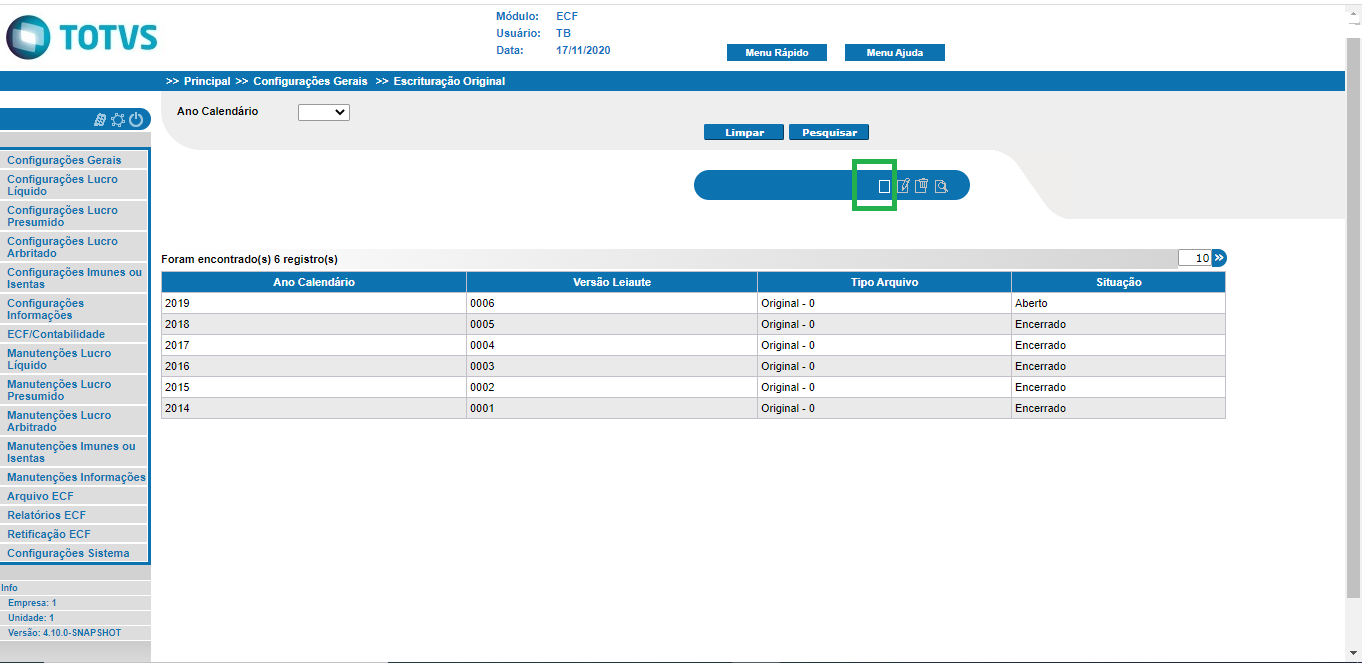Click the new record blank-page icon

[884, 186]
